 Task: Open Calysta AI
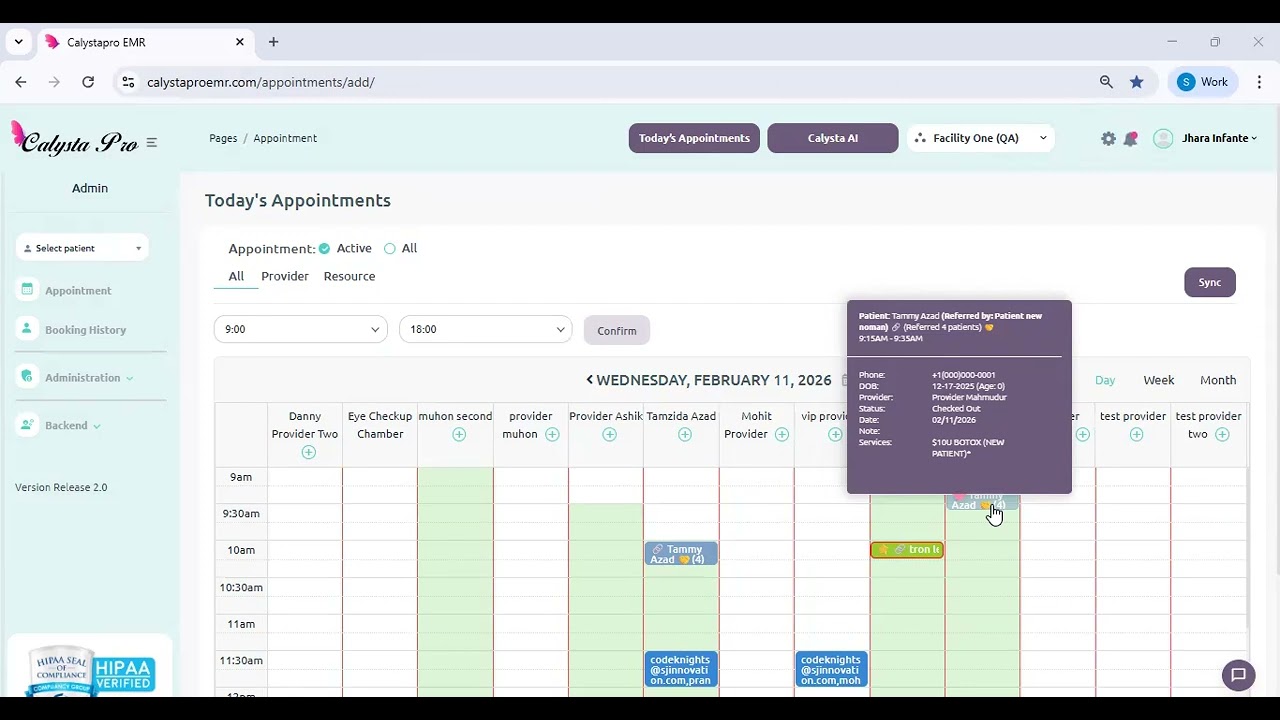click(x=833, y=138)
